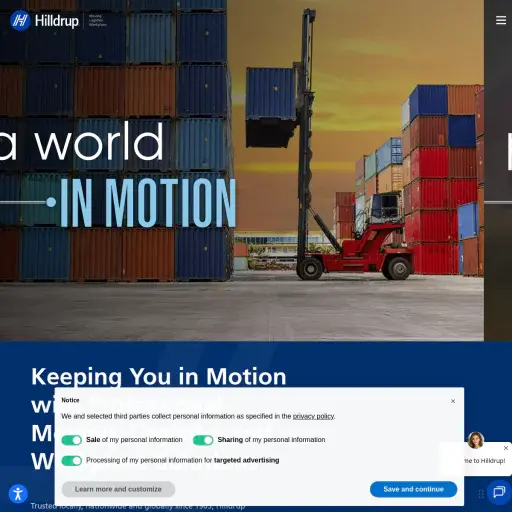The height and width of the screenshot is (512, 512).
Task: Click the welcome to Hilldrup chat message
Action: (484, 461)
